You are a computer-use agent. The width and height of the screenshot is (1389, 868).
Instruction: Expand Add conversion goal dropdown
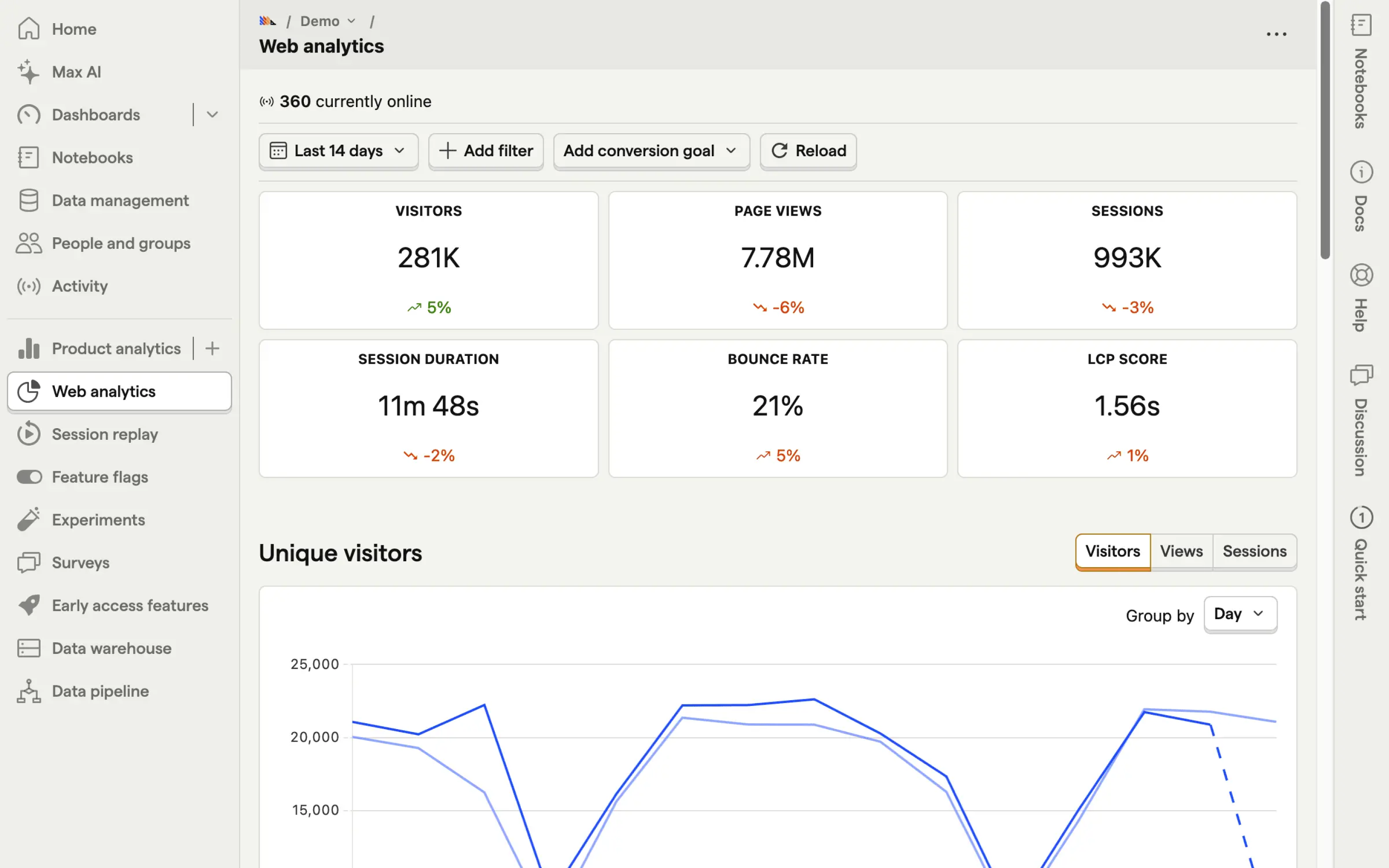(x=651, y=151)
